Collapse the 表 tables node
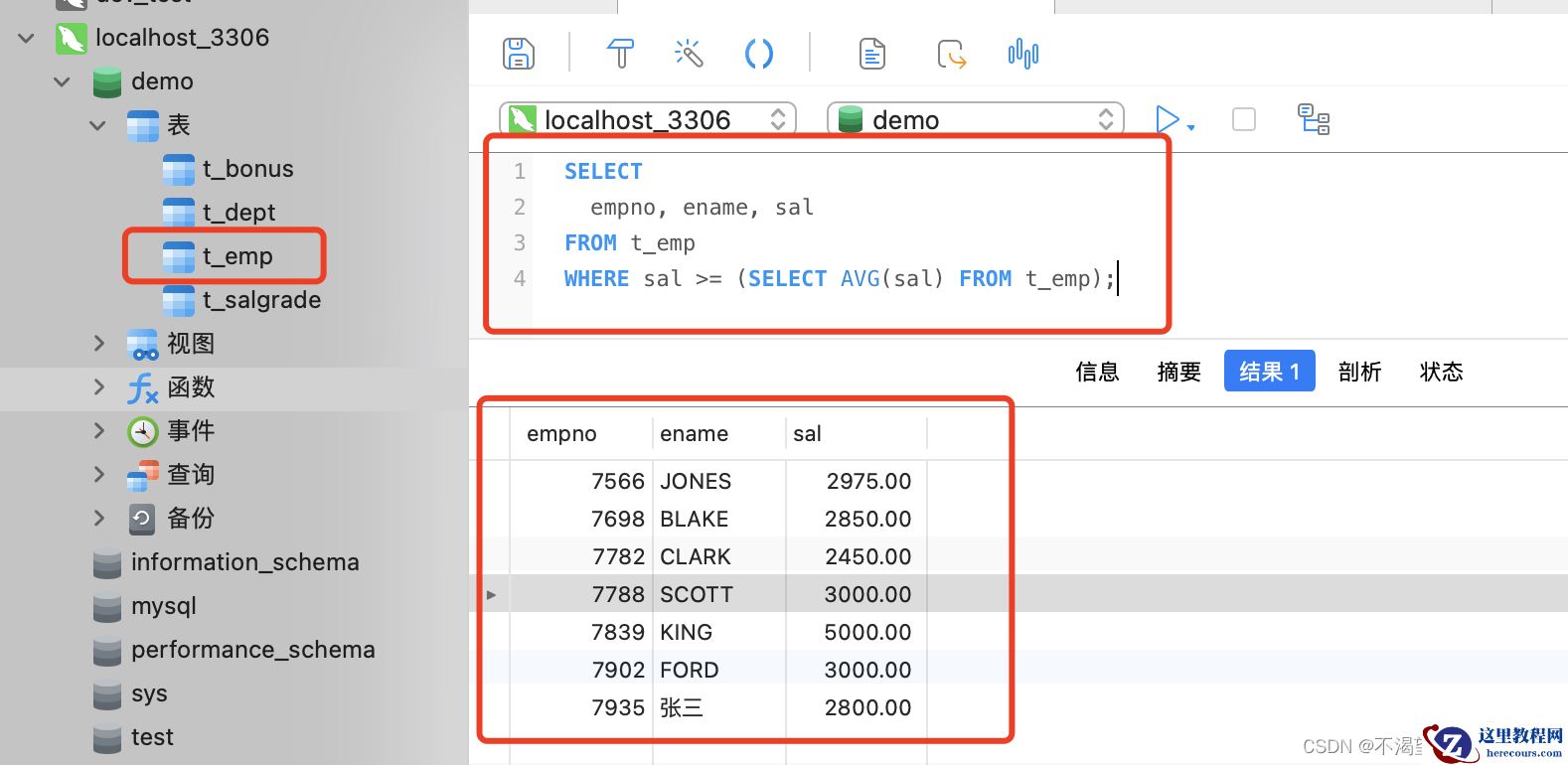This screenshot has width=1568, height=765. coord(97,125)
